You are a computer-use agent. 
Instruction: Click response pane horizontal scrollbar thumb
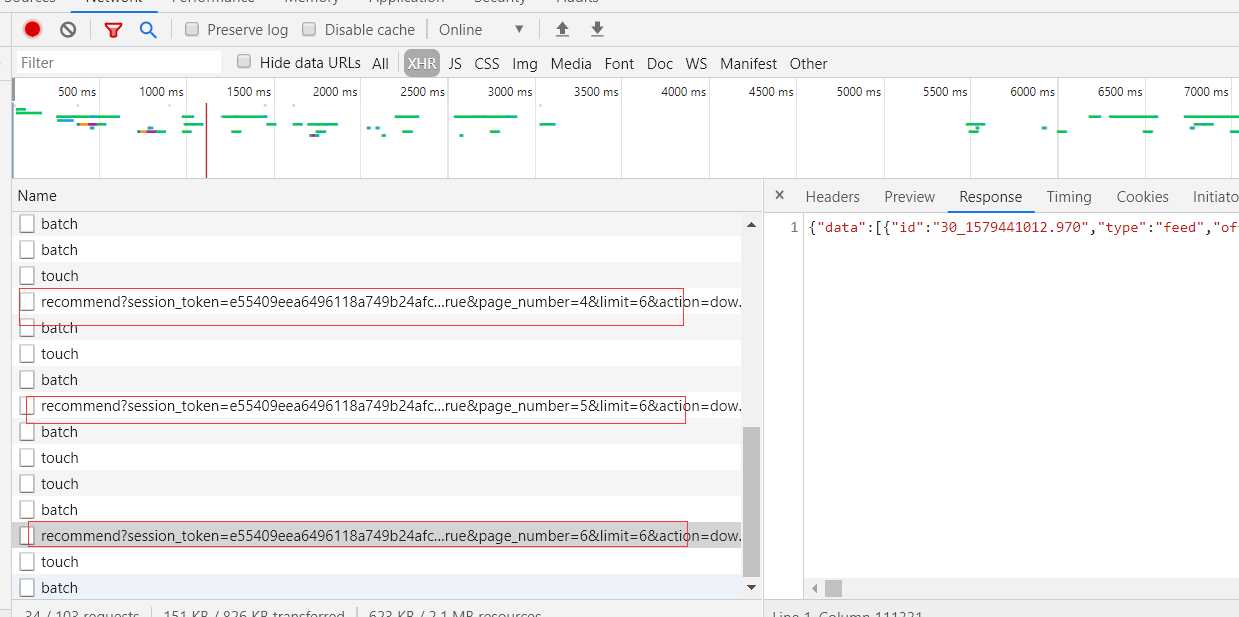833,588
